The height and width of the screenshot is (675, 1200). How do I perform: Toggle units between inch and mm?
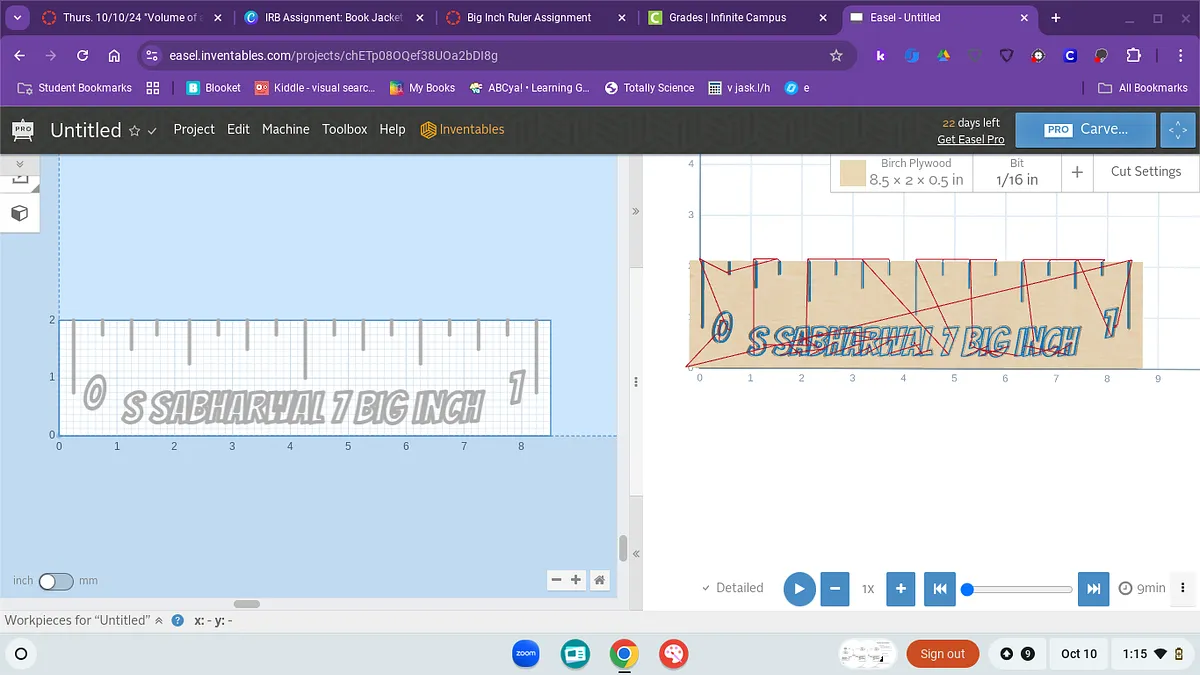56,581
